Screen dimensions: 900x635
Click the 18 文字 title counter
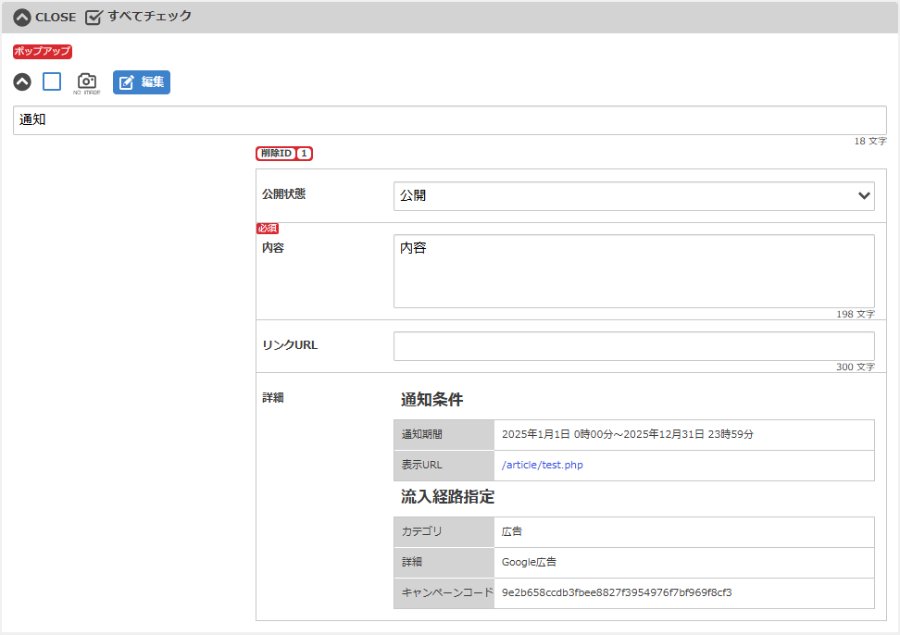tap(870, 141)
